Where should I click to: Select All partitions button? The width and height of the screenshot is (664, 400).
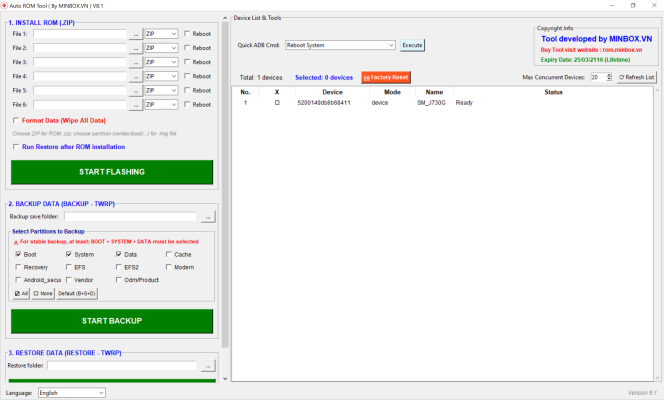[x=21, y=293]
